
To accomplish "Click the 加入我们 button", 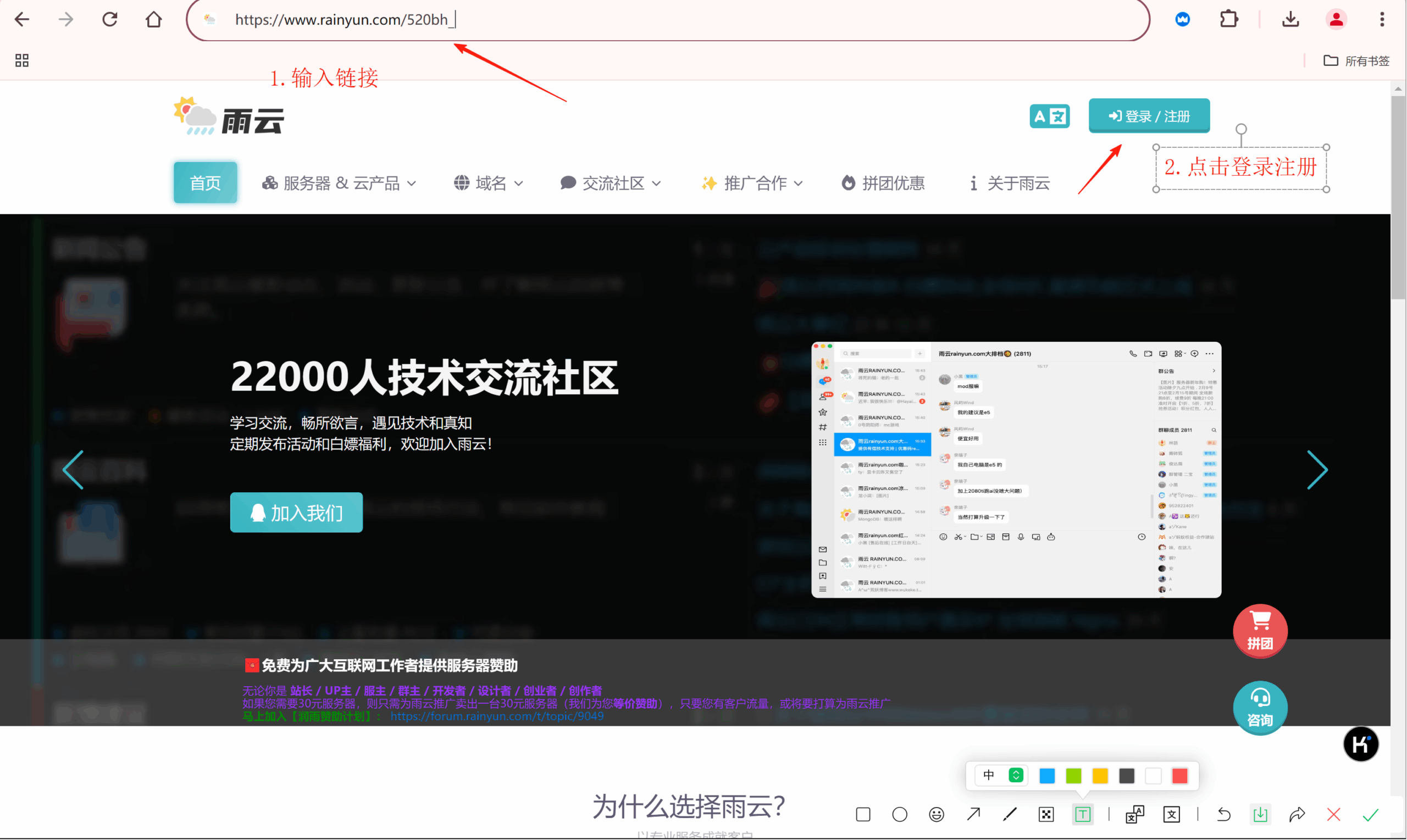I will pyautogui.click(x=296, y=513).
